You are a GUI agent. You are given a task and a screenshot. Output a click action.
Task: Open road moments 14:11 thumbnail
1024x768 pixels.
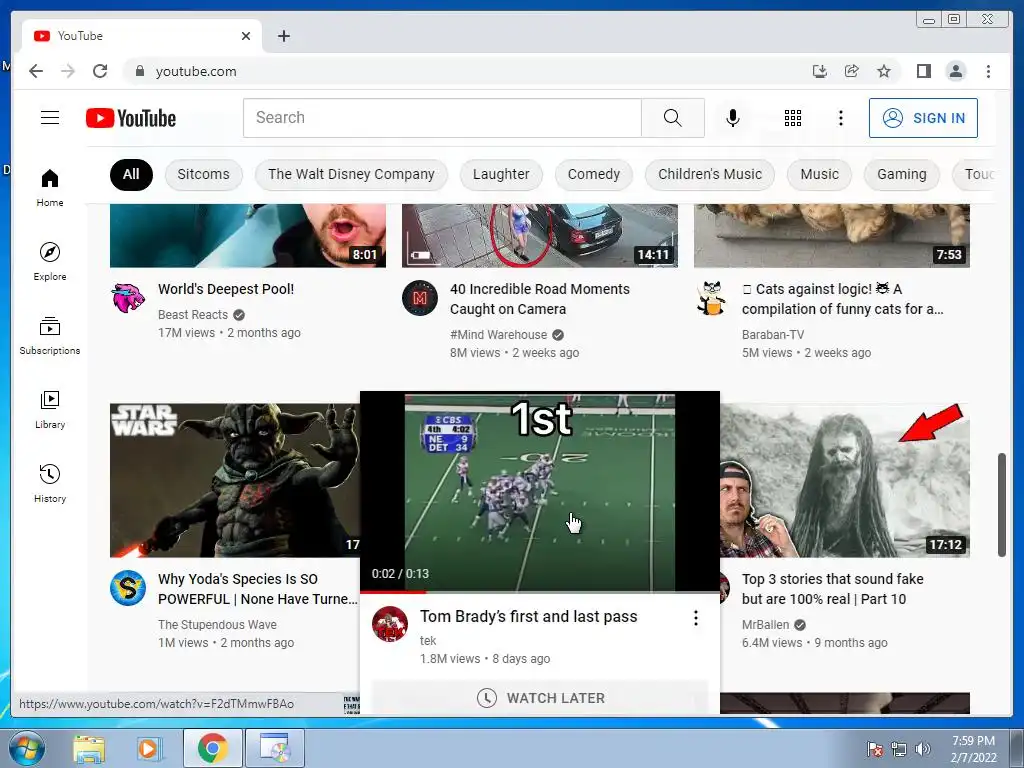pyautogui.click(x=539, y=236)
